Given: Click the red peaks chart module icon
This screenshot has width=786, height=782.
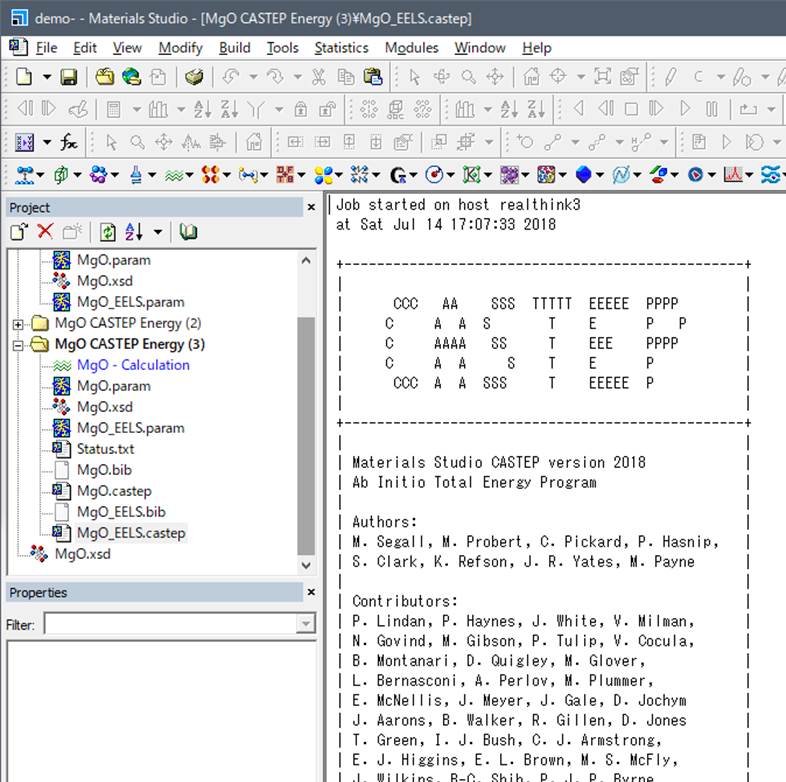Looking at the screenshot, I should coord(733,175).
